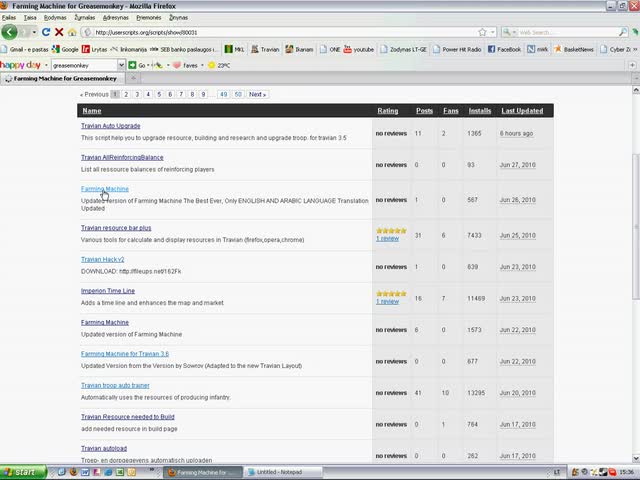Open the Travian Auto Upgrade script link
Screen dimensions: 640x480
[x=111, y=126]
